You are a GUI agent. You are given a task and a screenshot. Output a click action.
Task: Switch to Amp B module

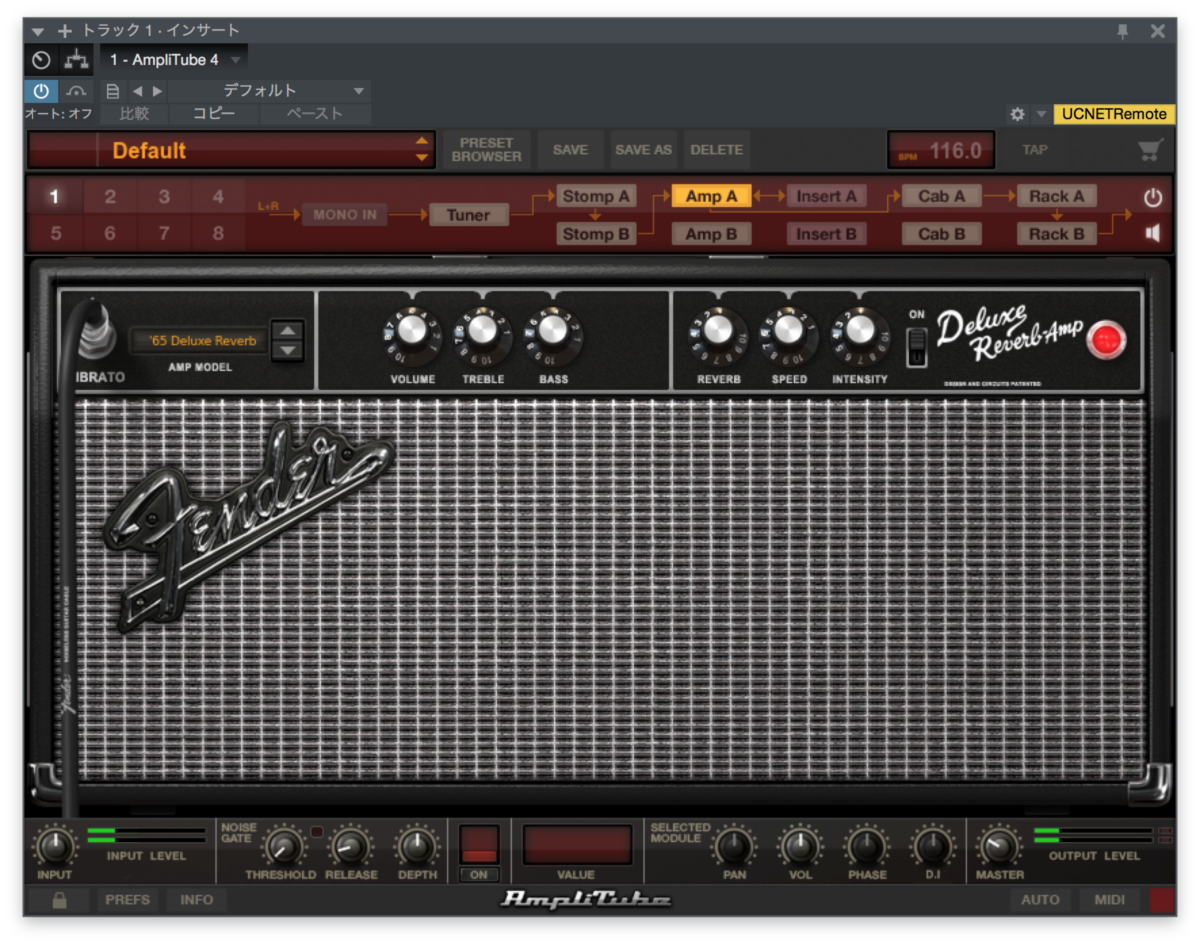[x=711, y=234]
